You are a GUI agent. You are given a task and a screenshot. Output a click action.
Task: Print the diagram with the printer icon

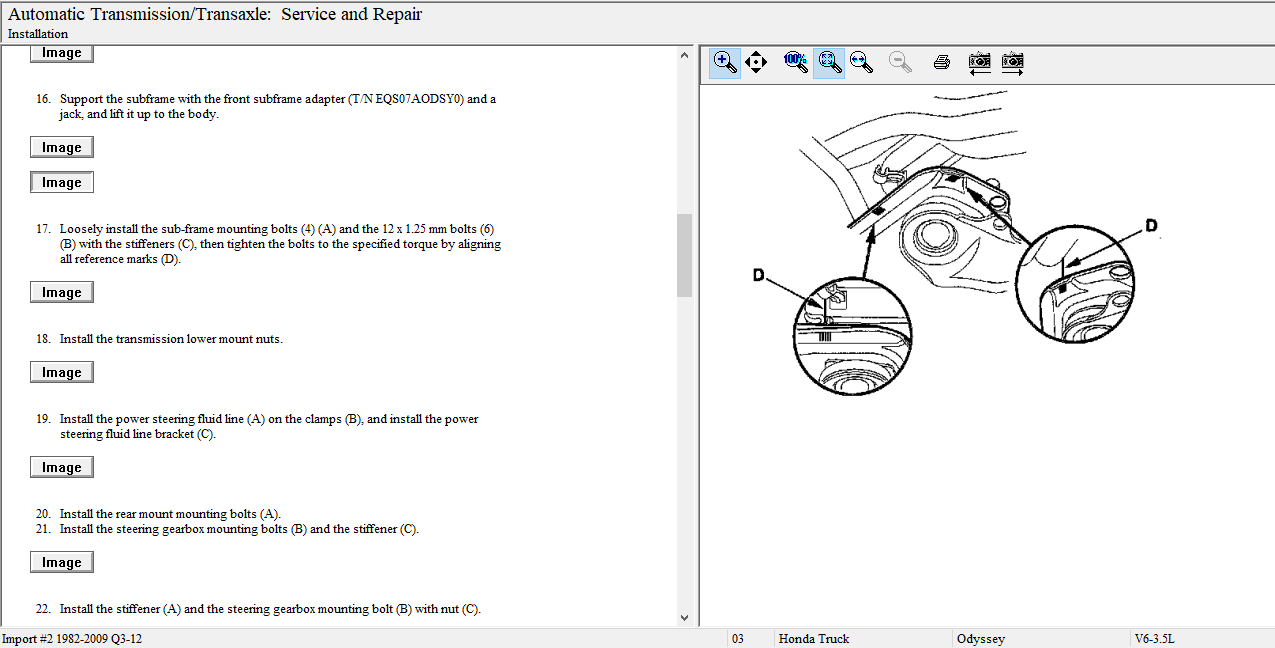(941, 62)
